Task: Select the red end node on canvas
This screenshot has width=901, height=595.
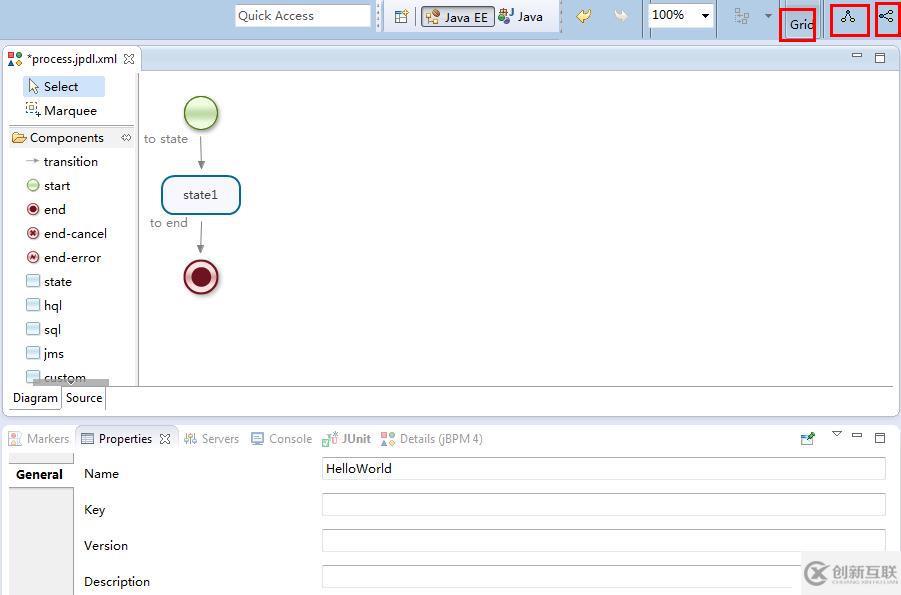Action: click(201, 277)
